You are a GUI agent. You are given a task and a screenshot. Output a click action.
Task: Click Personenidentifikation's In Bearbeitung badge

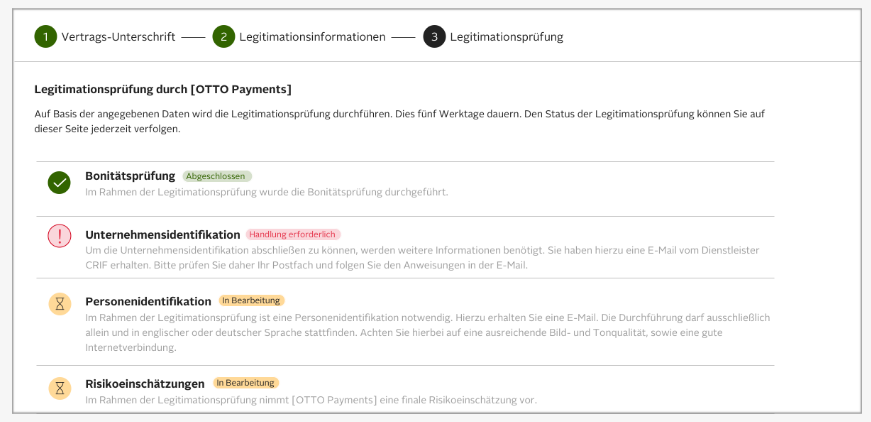[252, 300]
